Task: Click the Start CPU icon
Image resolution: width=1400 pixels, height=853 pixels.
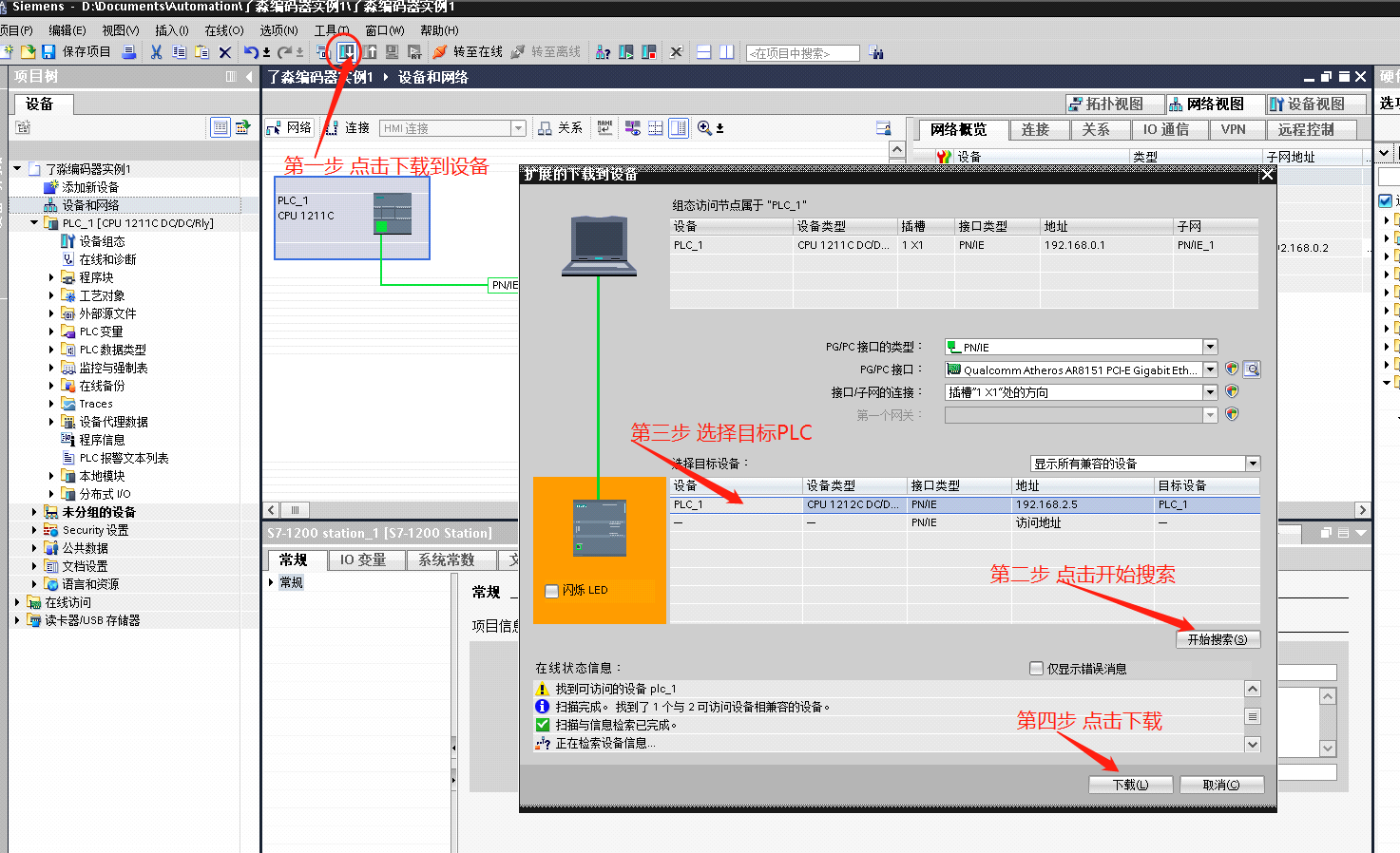Action: pyautogui.click(x=626, y=52)
